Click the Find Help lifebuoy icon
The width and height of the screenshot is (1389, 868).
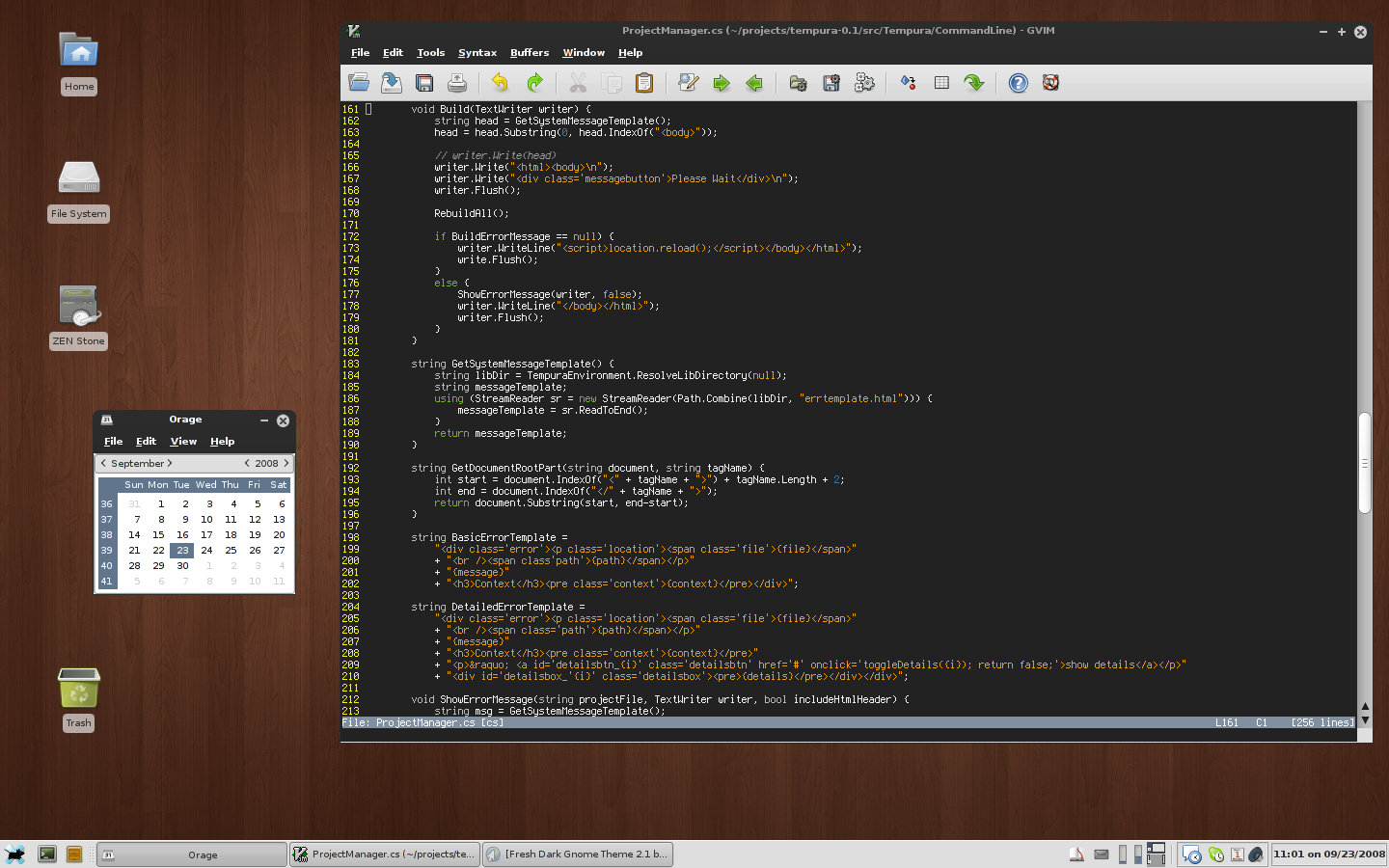pyautogui.click(x=1051, y=83)
